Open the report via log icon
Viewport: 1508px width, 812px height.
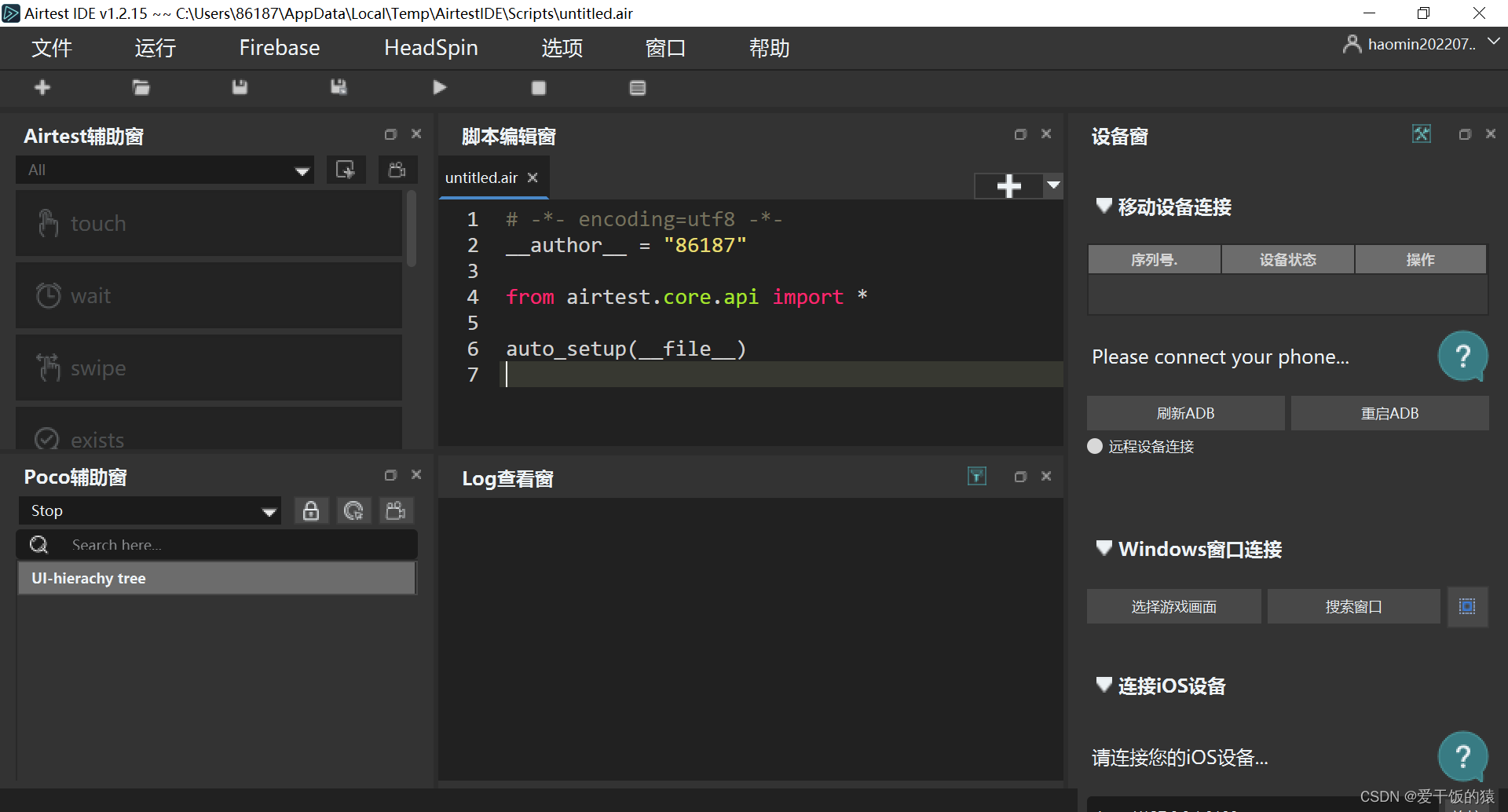638,88
